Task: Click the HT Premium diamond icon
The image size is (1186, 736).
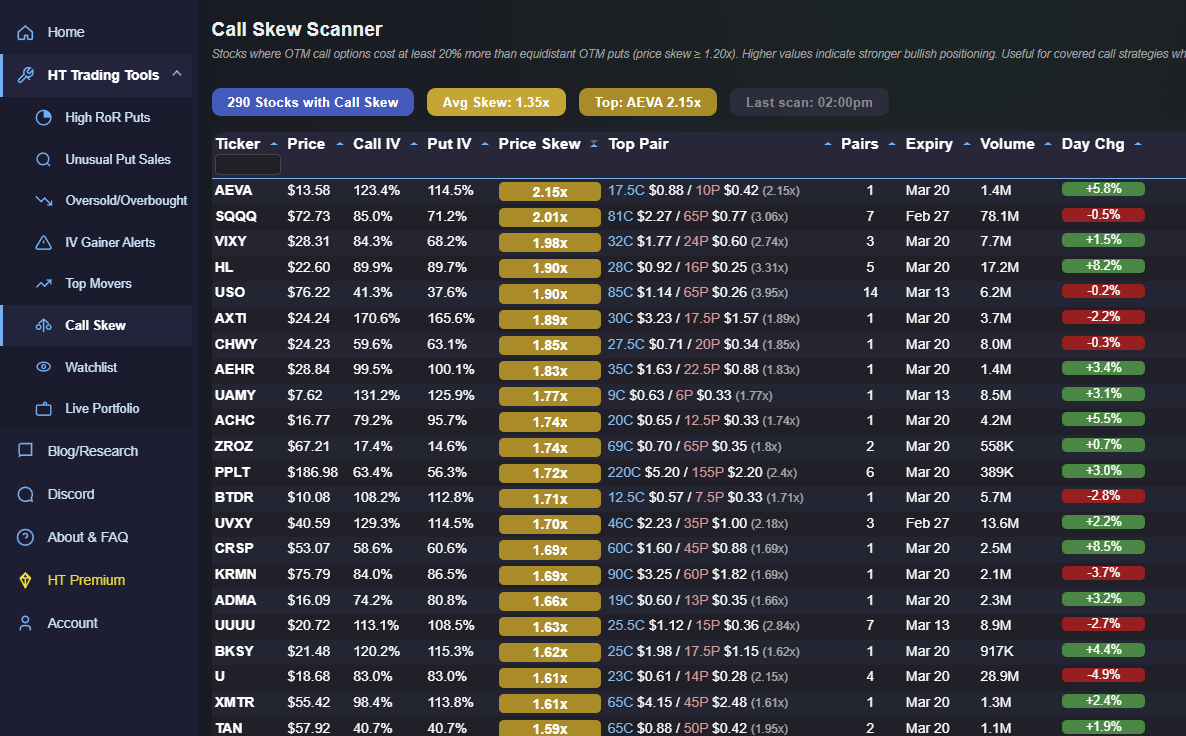Action: point(24,580)
